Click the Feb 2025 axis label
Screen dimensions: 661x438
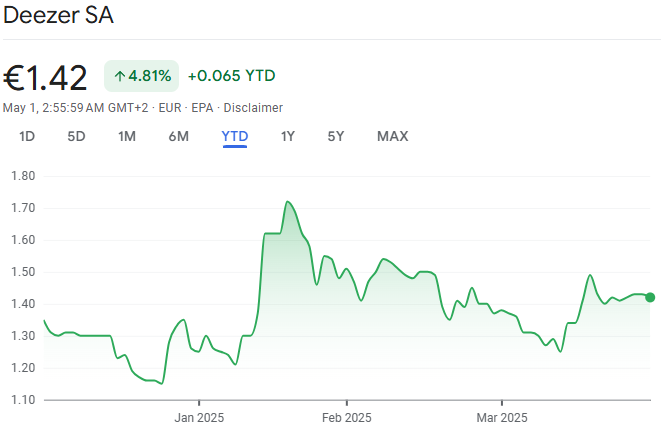(347, 418)
